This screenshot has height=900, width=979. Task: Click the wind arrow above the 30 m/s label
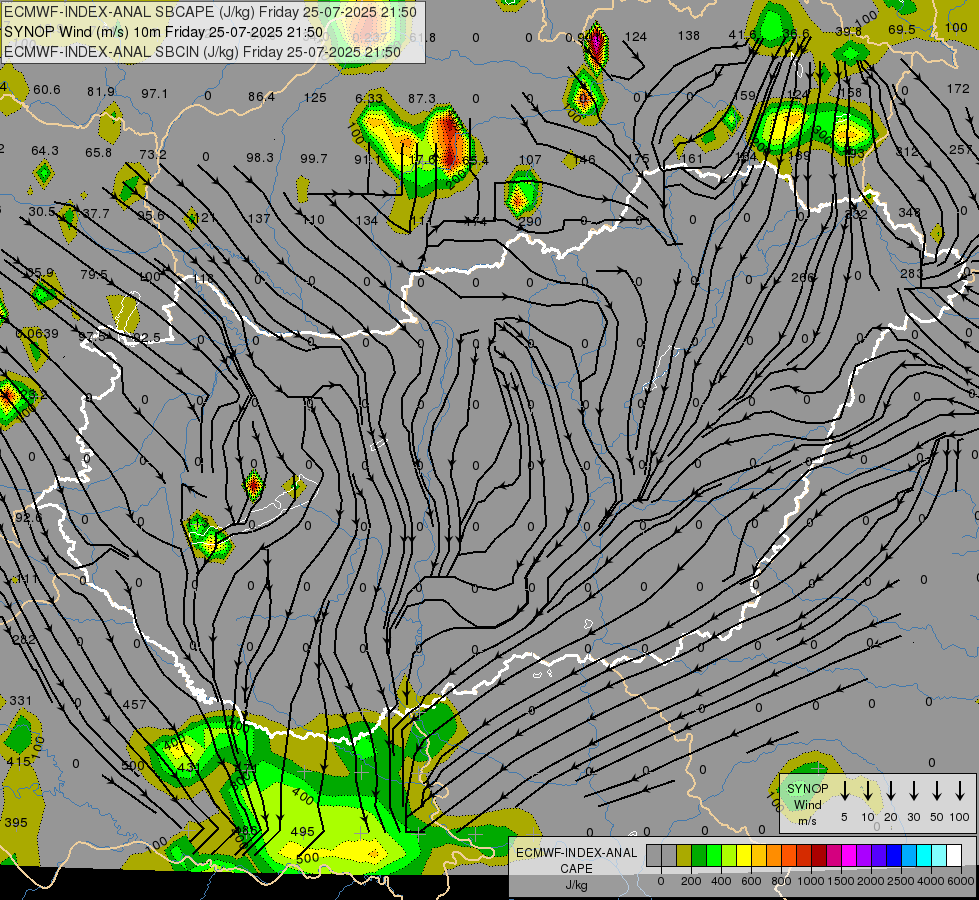914,791
